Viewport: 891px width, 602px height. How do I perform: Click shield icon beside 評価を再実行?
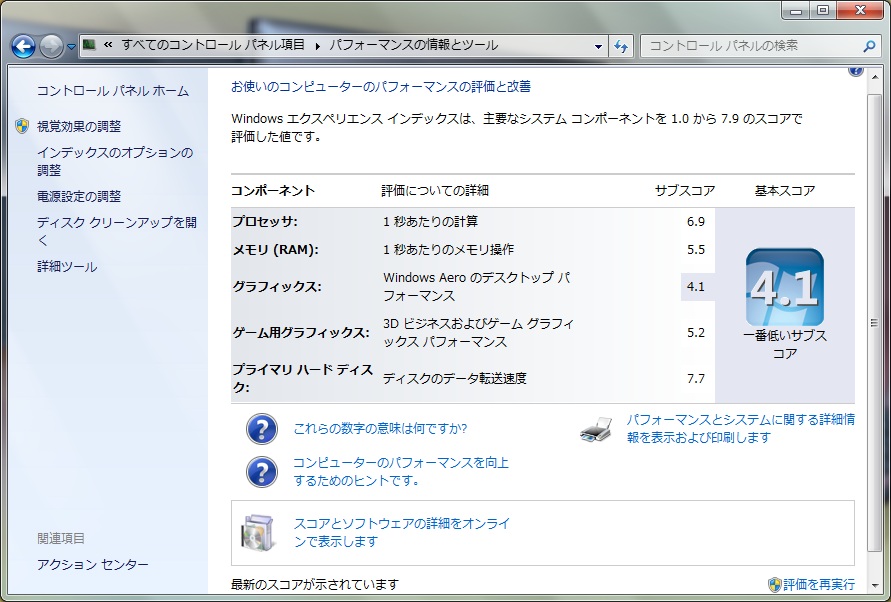(x=775, y=584)
